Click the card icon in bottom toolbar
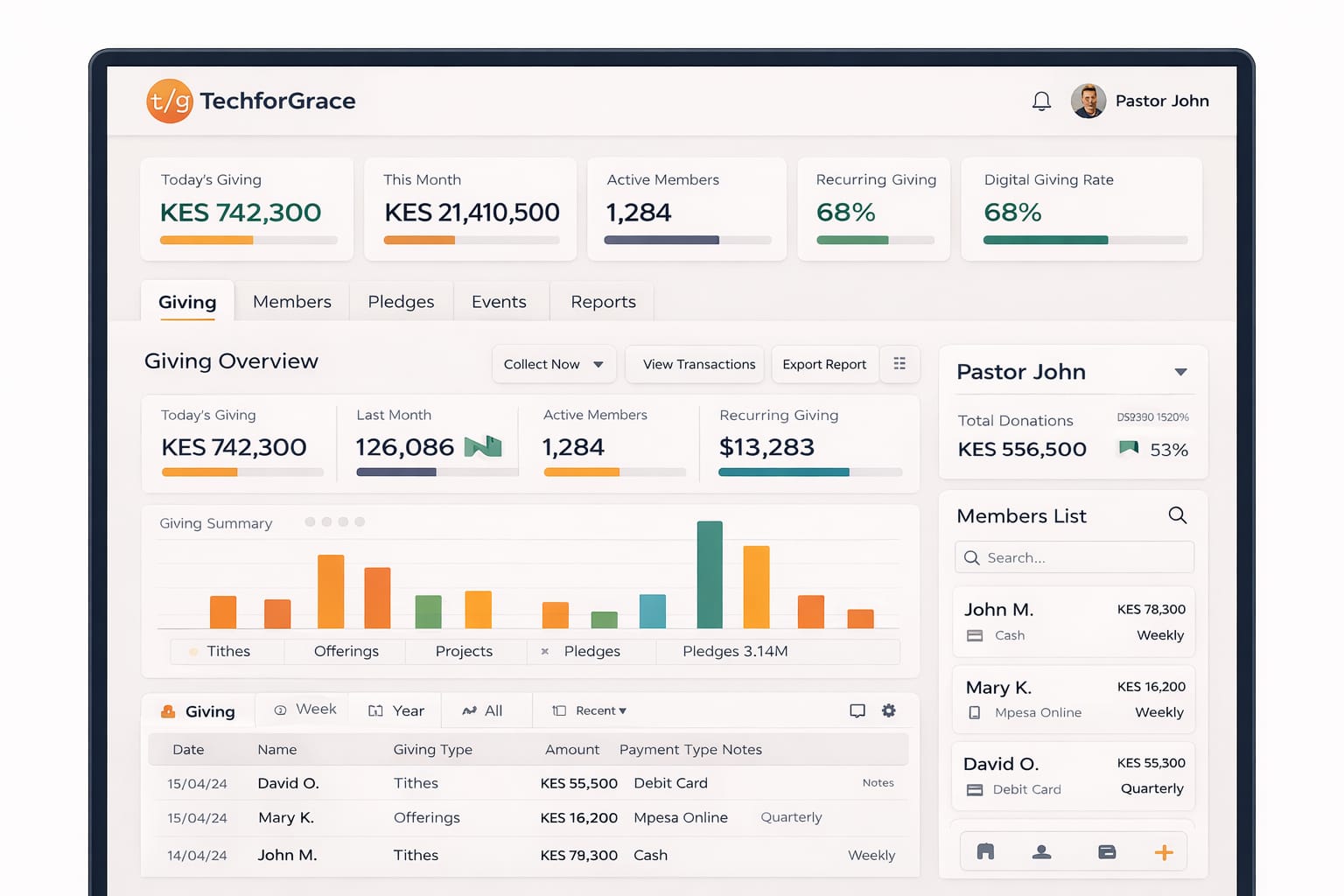The image size is (1344, 896). coord(1107,852)
